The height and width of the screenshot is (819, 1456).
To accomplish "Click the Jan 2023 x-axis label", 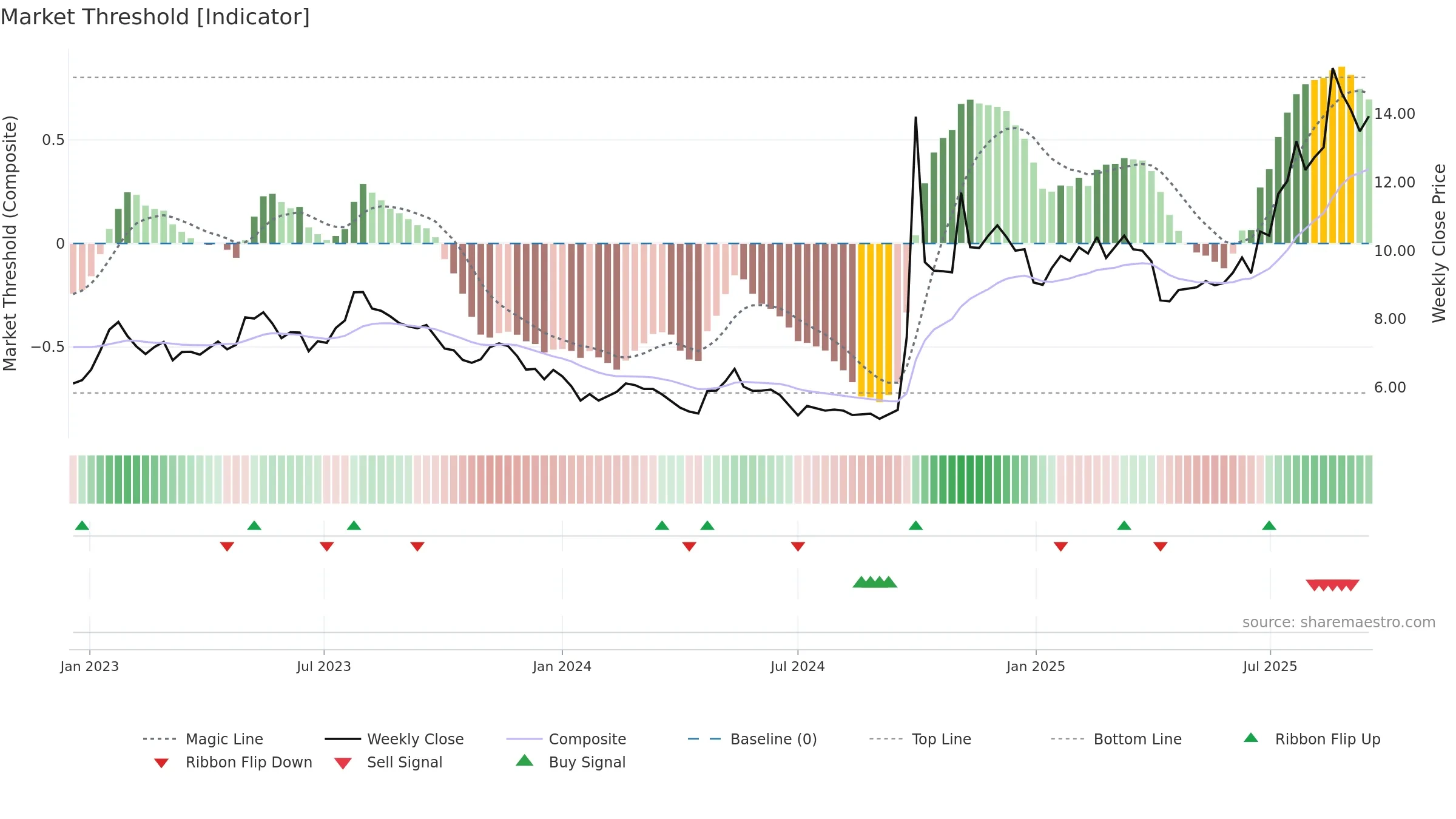I will tap(90, 666).
